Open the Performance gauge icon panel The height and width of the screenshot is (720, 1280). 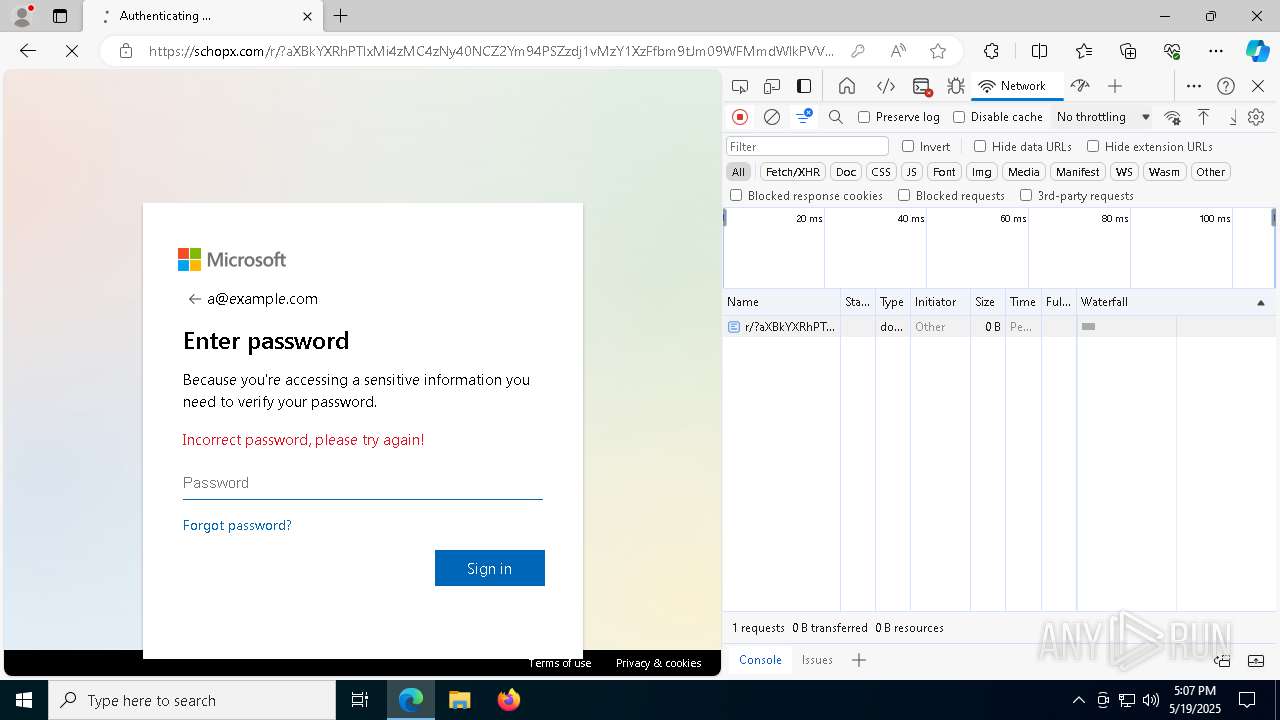[1079, 86]
